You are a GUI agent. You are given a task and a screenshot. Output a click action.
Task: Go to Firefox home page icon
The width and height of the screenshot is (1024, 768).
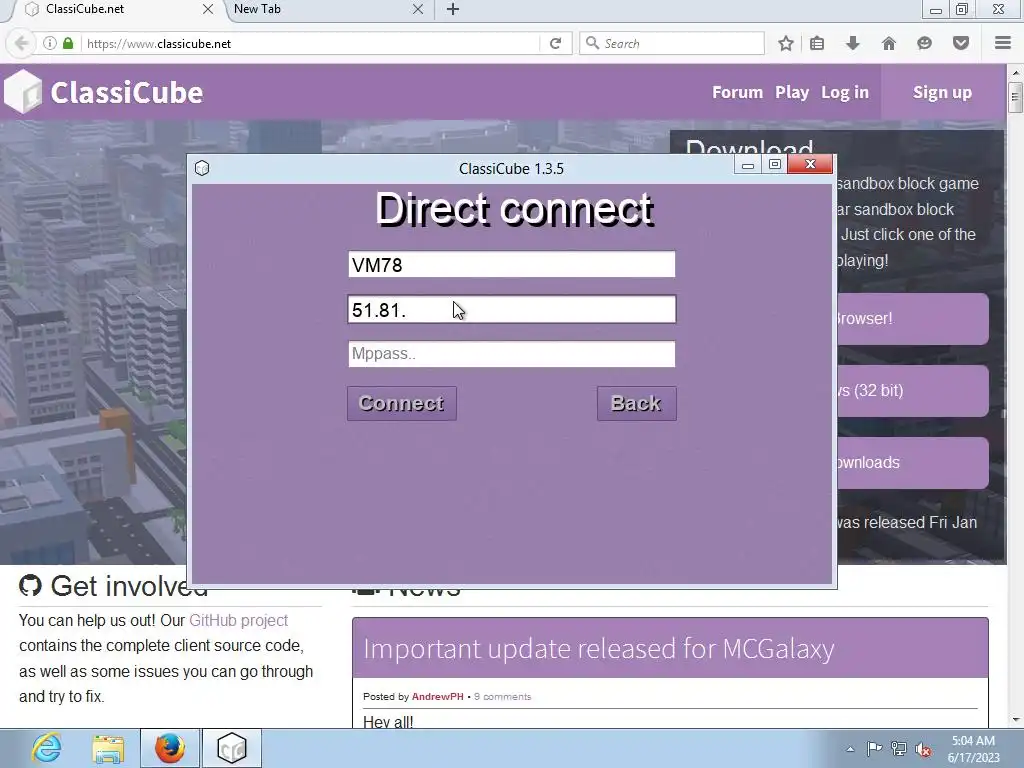[x=889, y=43]
